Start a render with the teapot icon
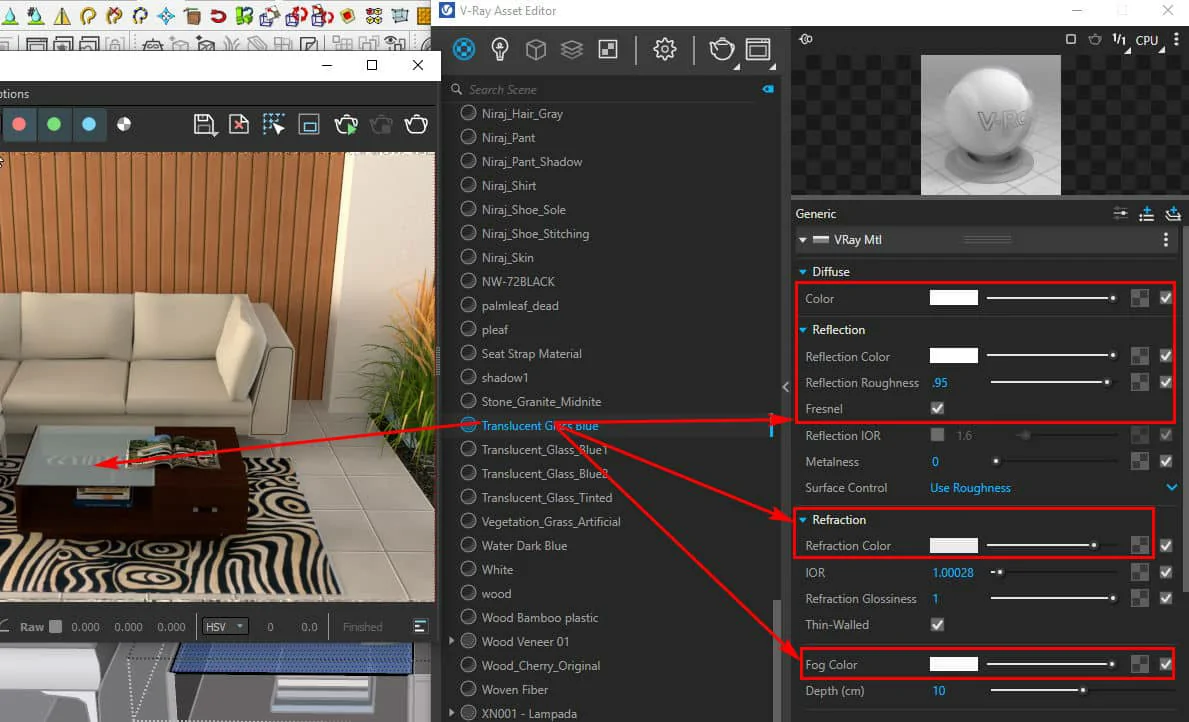Viewport: 1189px width, 722px height. point(722,49)
